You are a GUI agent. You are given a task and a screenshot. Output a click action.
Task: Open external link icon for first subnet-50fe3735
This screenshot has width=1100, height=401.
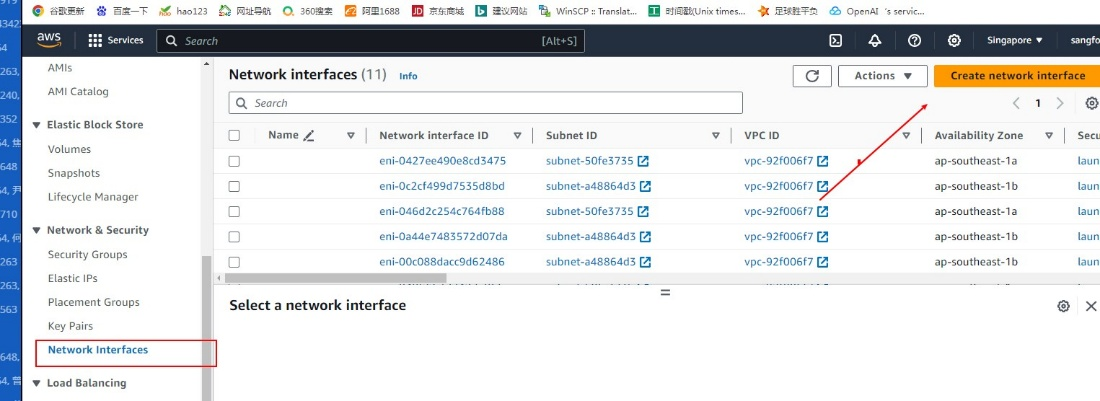point(645,161)
